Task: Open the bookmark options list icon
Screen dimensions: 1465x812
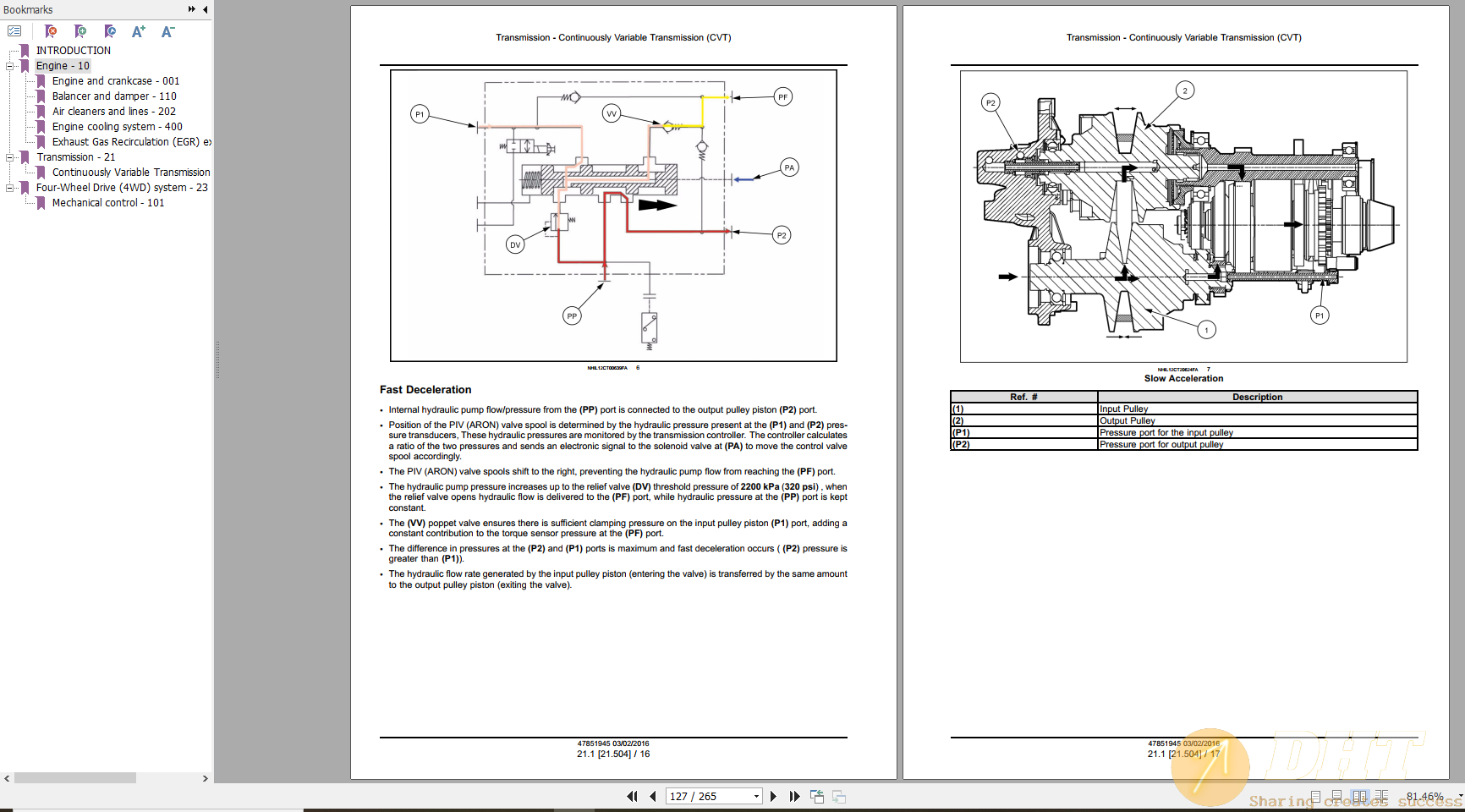Action: tap(16, 30)
